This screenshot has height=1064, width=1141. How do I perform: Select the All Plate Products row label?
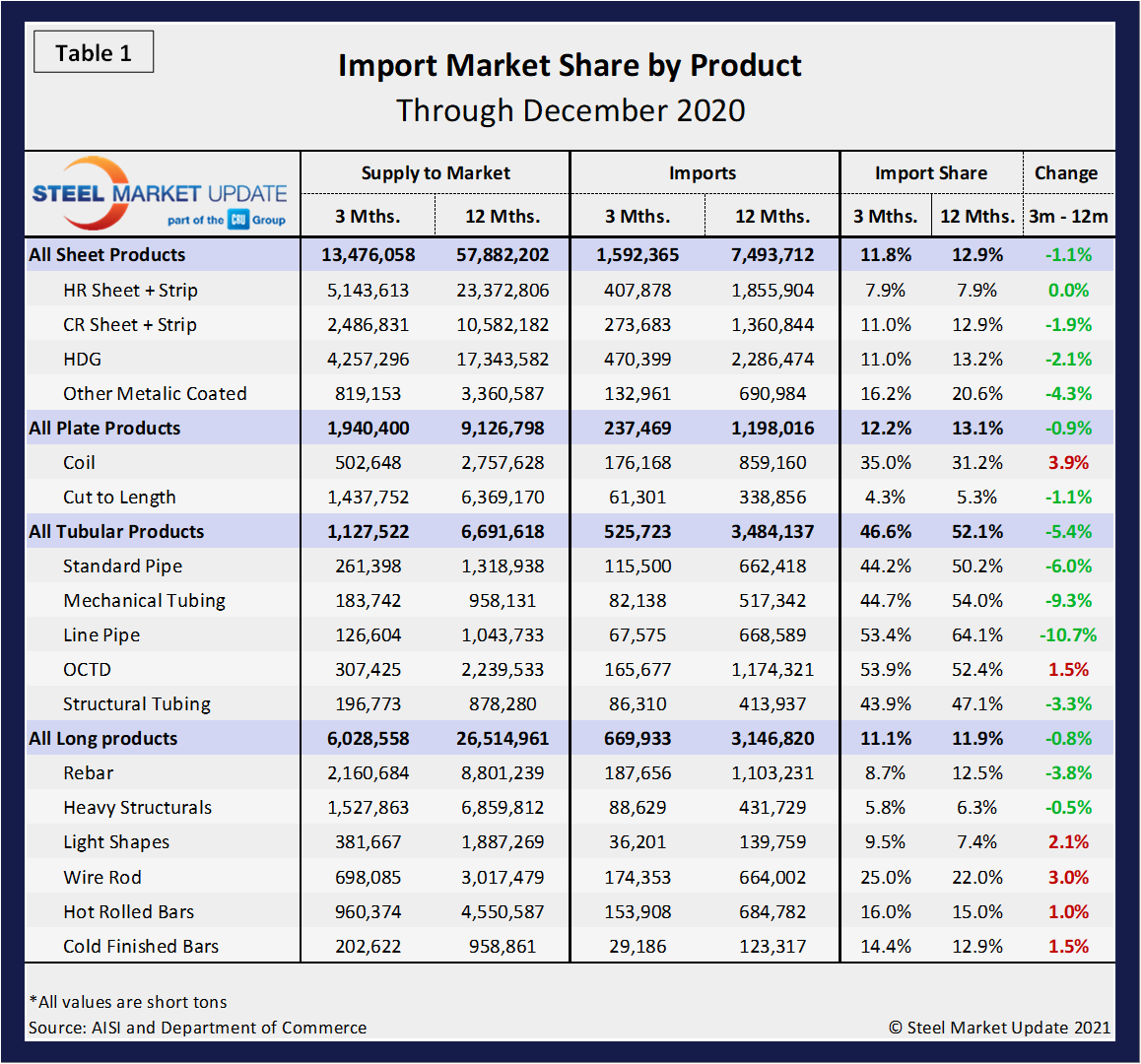[104, 429]
